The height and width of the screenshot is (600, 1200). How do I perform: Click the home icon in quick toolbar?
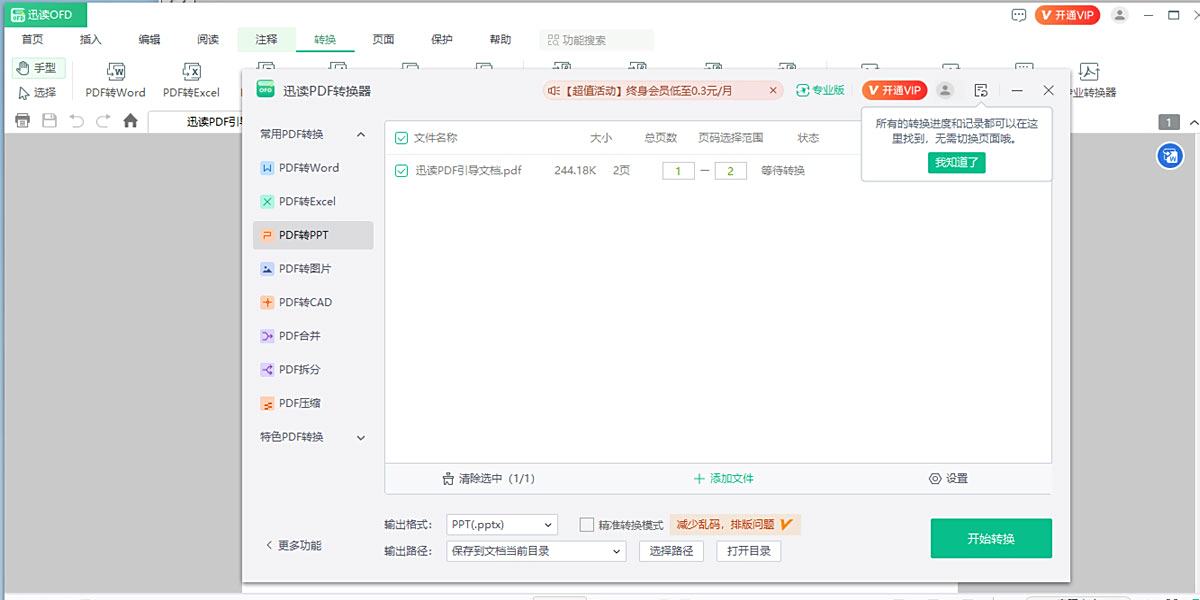click(130, 121)
